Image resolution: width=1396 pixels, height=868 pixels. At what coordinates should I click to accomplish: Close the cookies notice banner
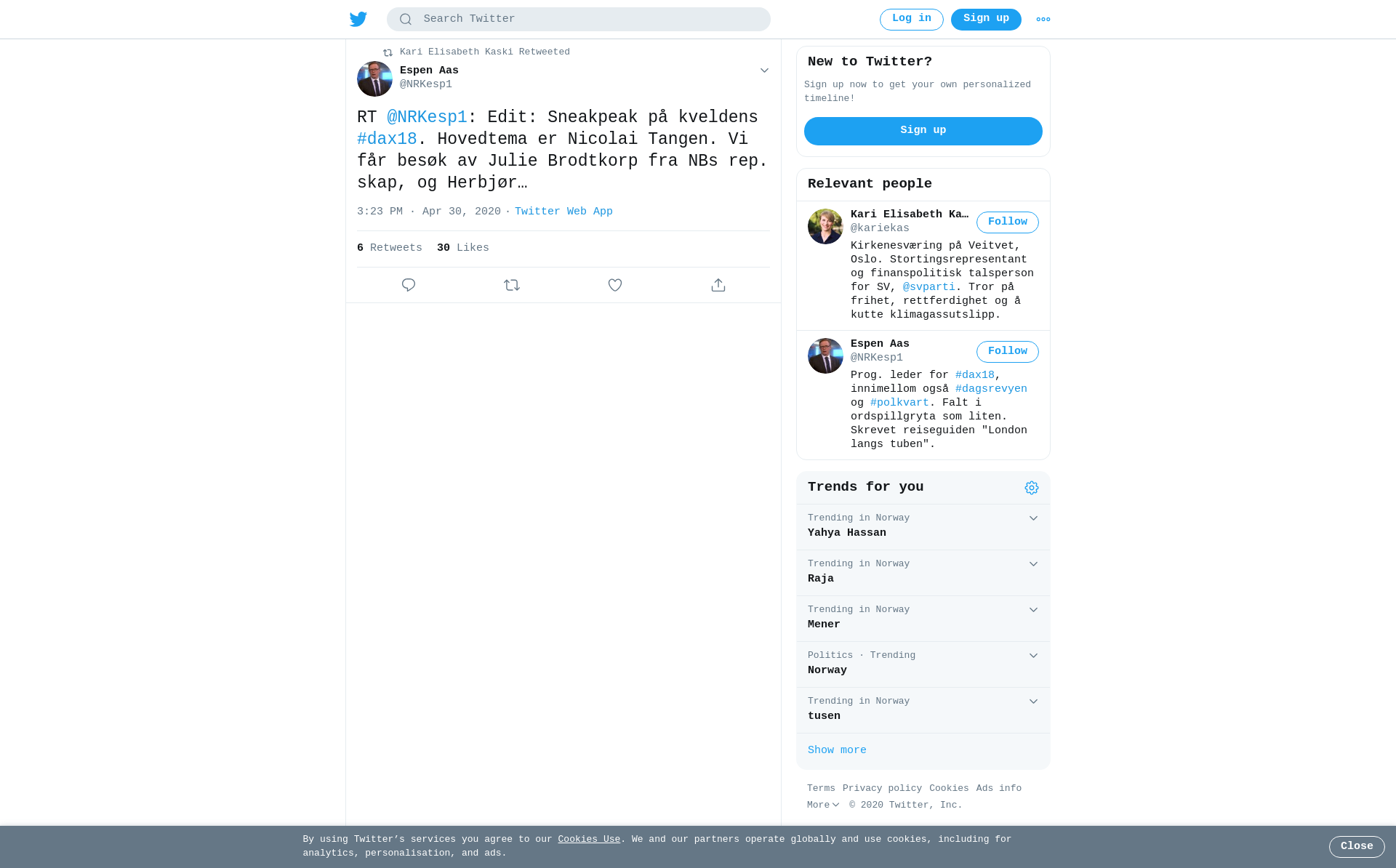pos(1357,847)
